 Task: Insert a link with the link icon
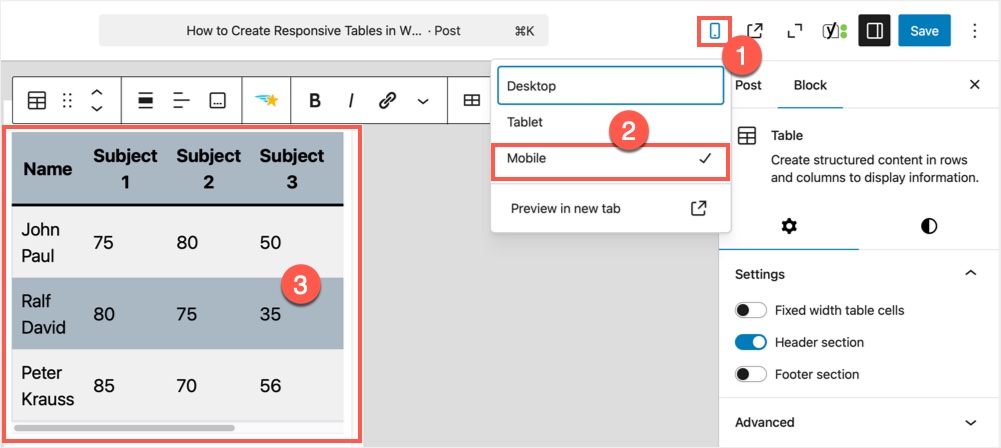click(x=387, y=100)
